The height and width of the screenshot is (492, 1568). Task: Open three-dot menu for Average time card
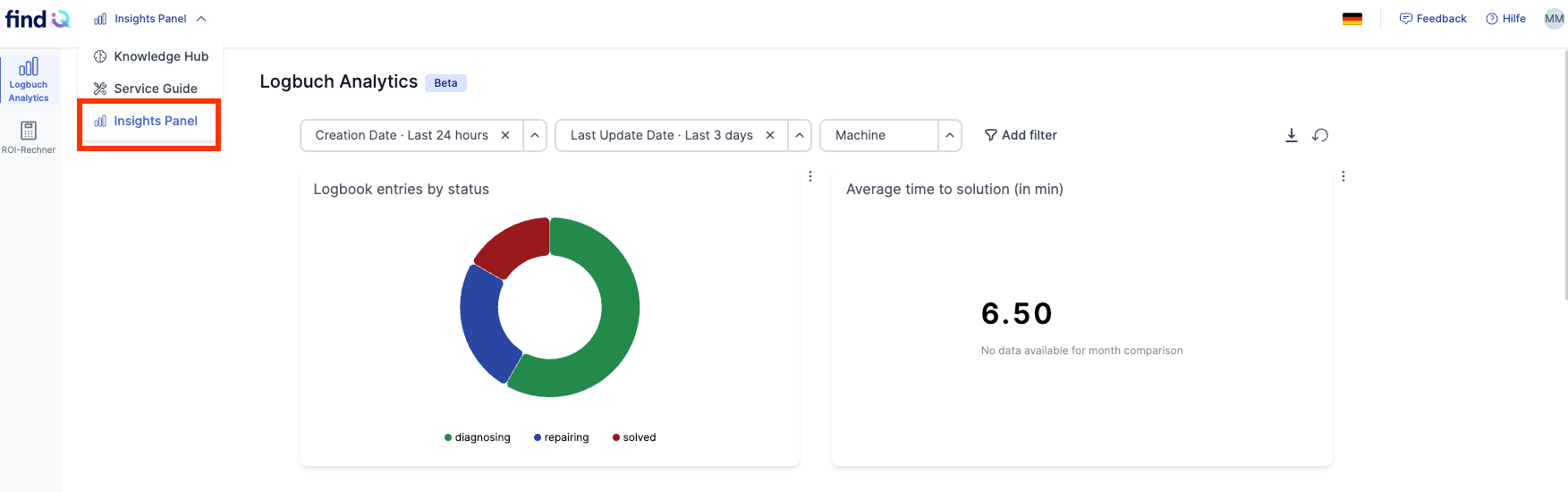[x=1343, y=176]
